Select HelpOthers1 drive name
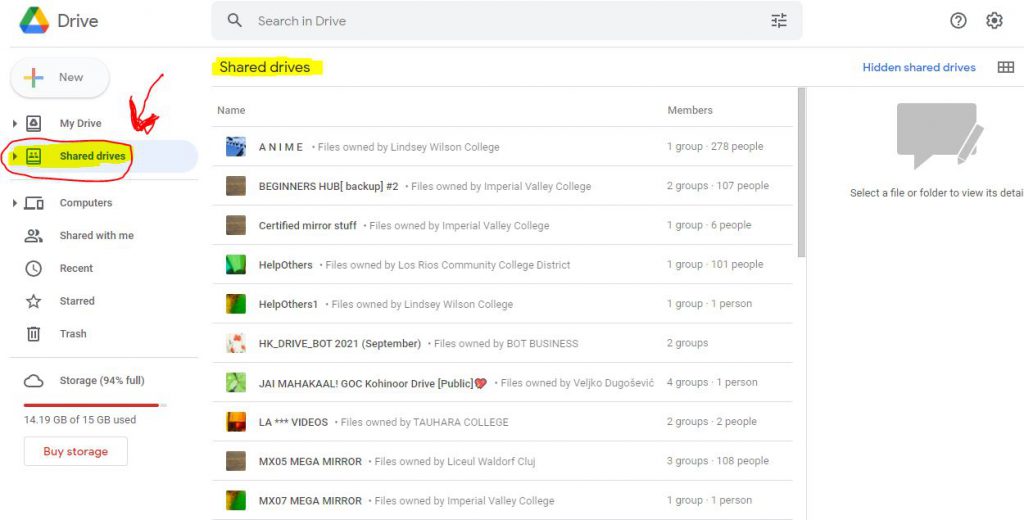The image size is (1024, 520). (289, 304)
